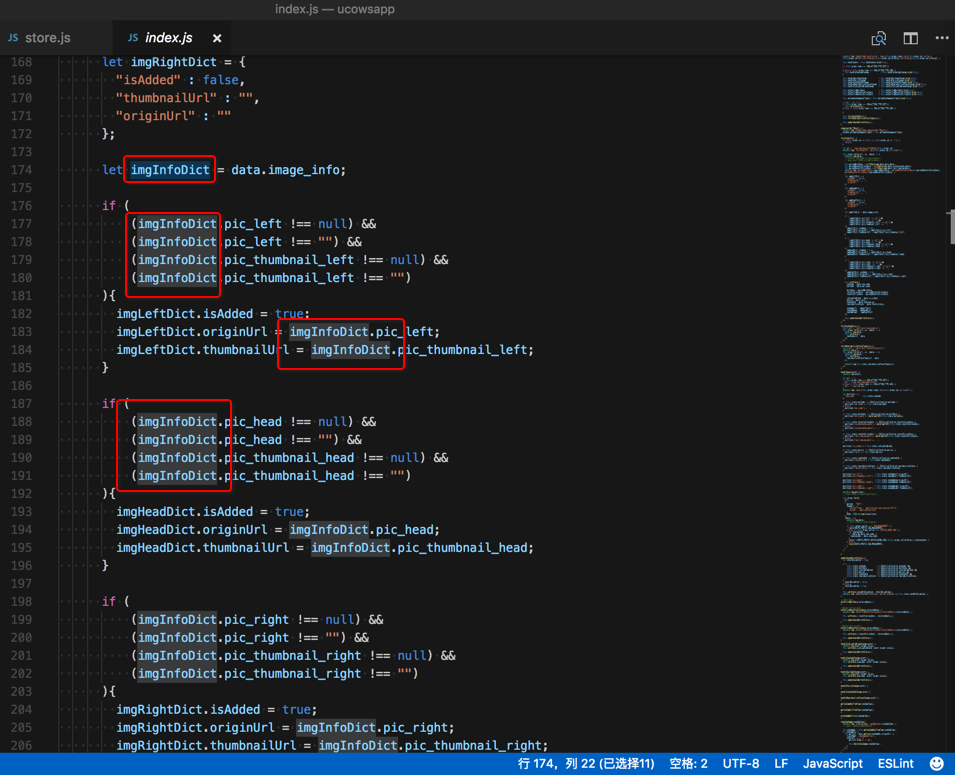Click pic_thumbnail_head on line 190
Viewport: 955px width, 776px height.
[289, 458]
